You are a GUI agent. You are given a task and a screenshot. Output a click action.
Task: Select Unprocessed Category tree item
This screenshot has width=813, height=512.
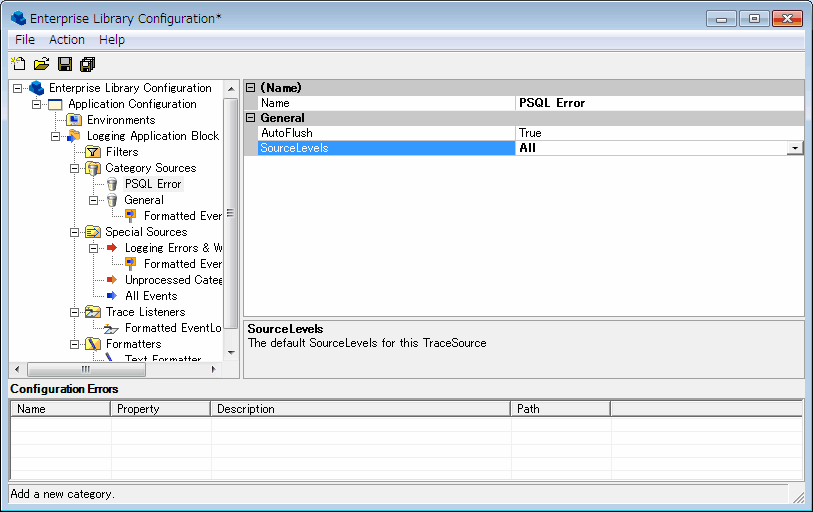click(x=173, y=280)
